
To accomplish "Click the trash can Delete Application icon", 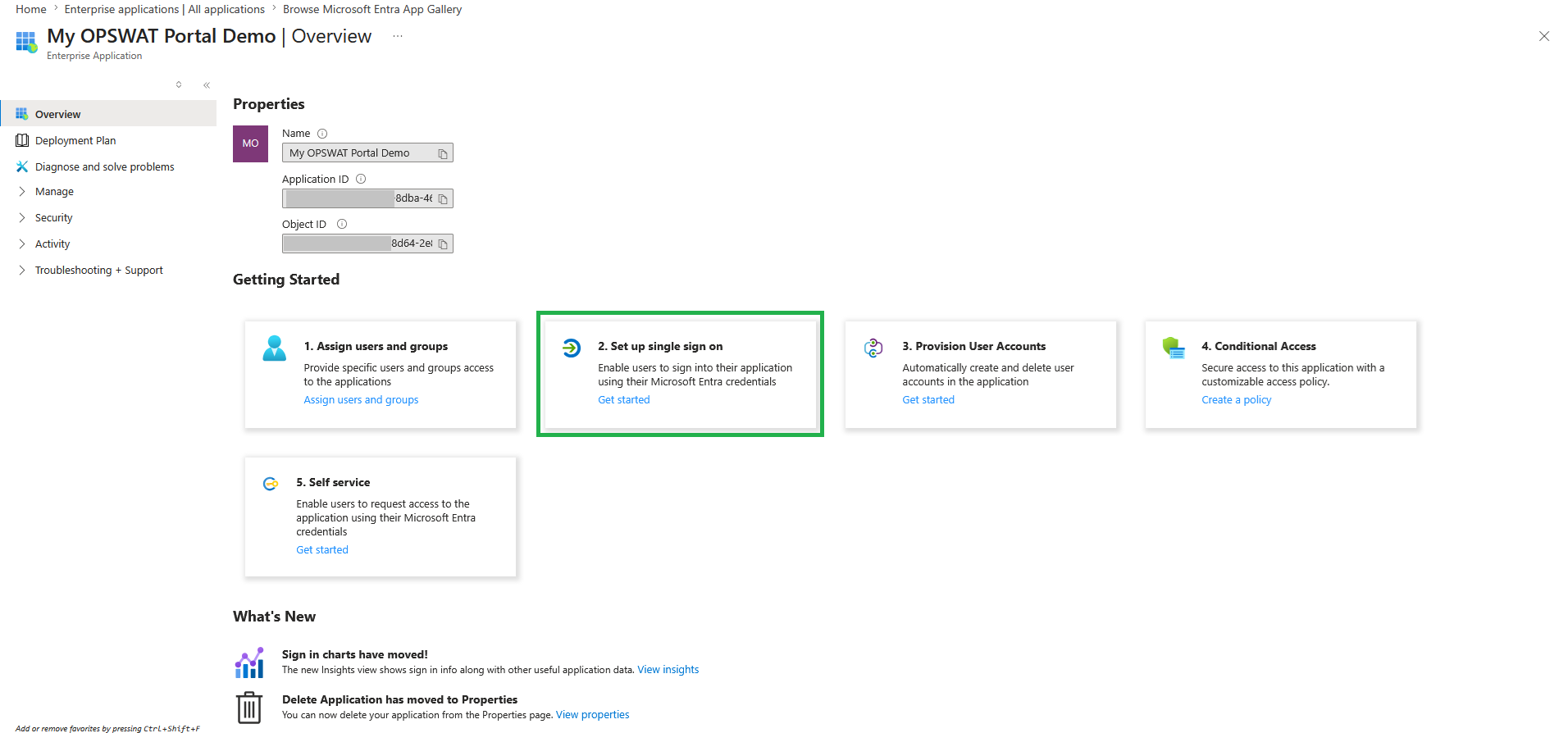I will (249, 707).
